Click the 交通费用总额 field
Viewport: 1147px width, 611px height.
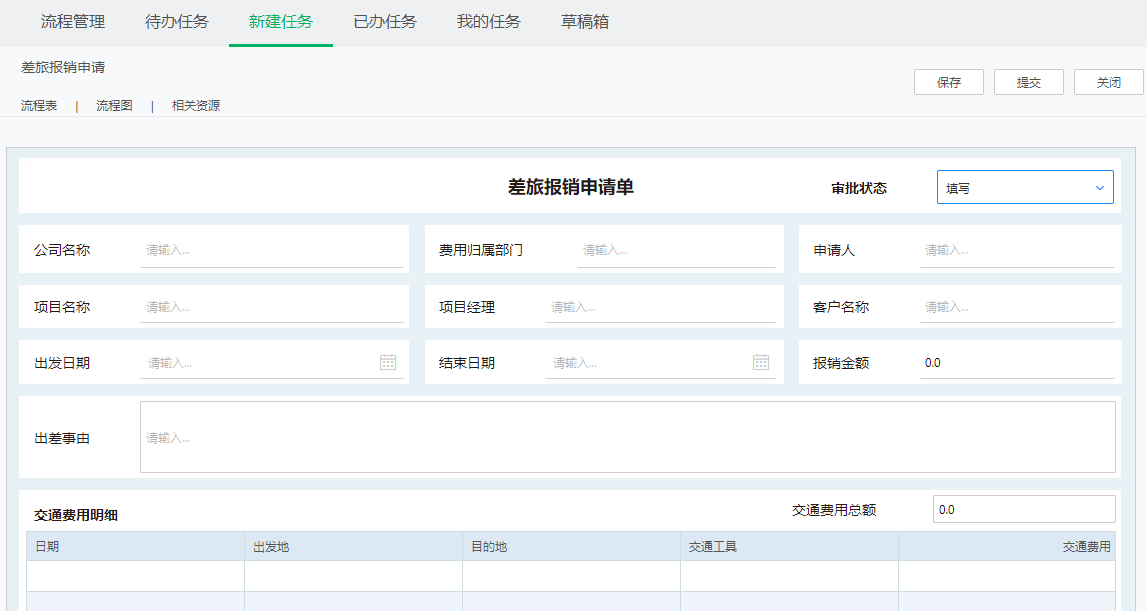(1023, 509)
